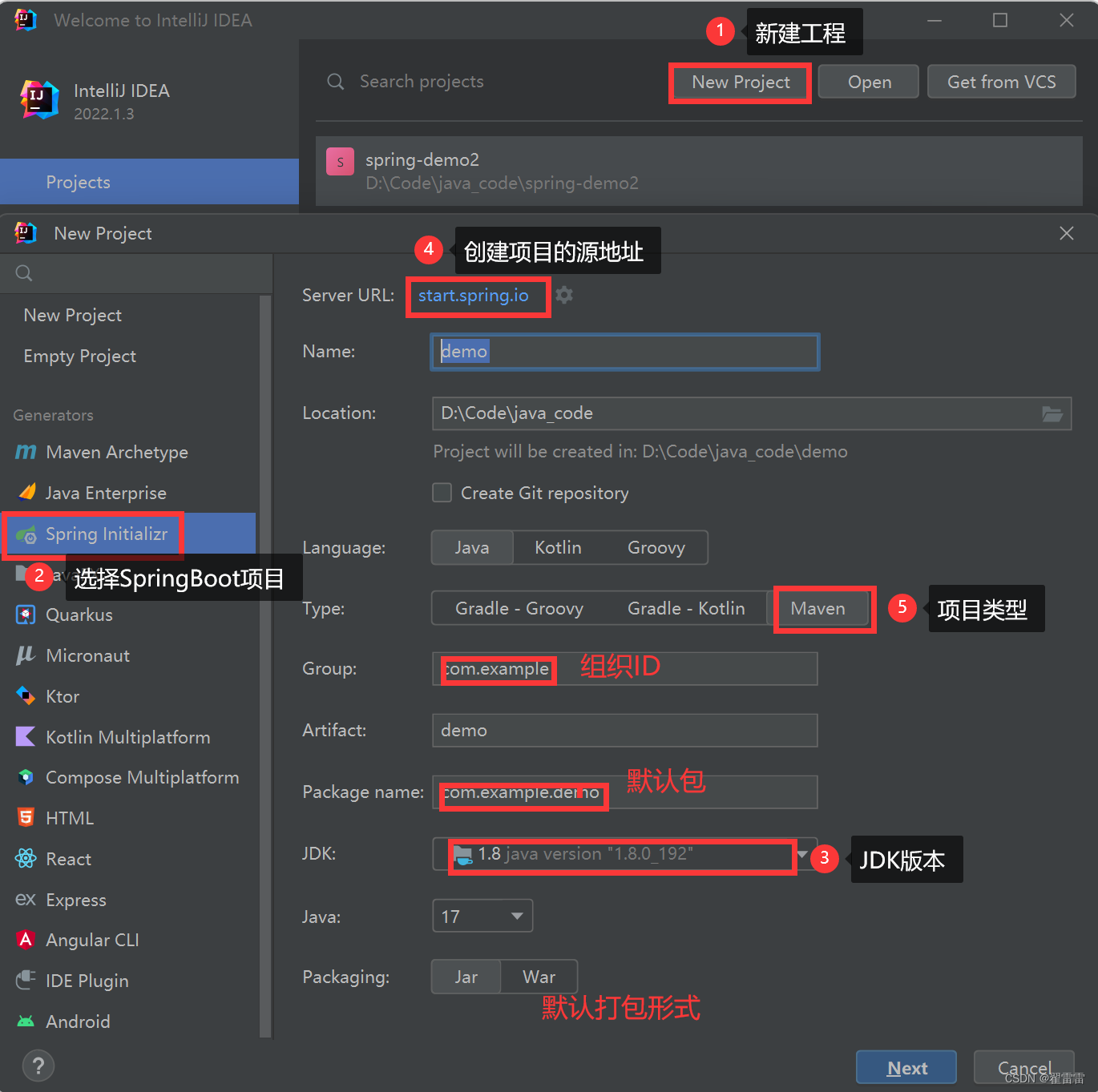Browse location with folder icon
This screenshot has height=1092, width=1098.
1052,413
